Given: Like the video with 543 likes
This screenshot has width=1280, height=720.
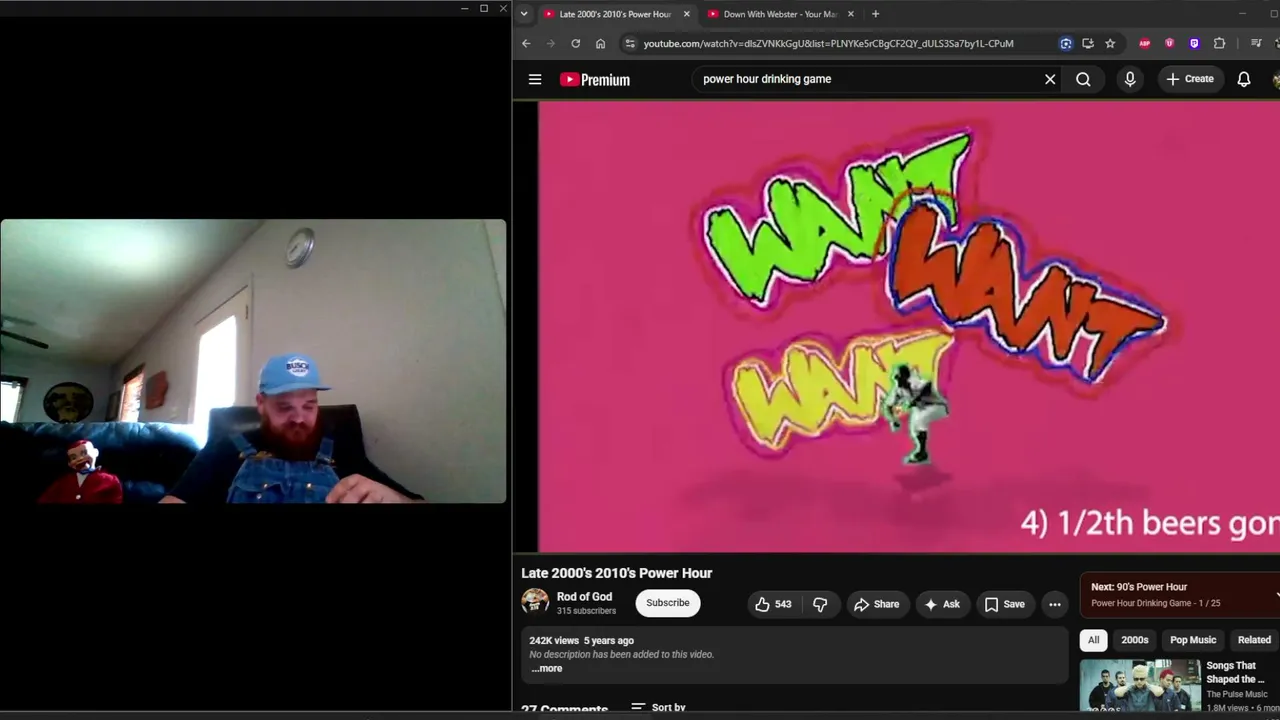Looking at the screenshot, I should pos(772,604).
